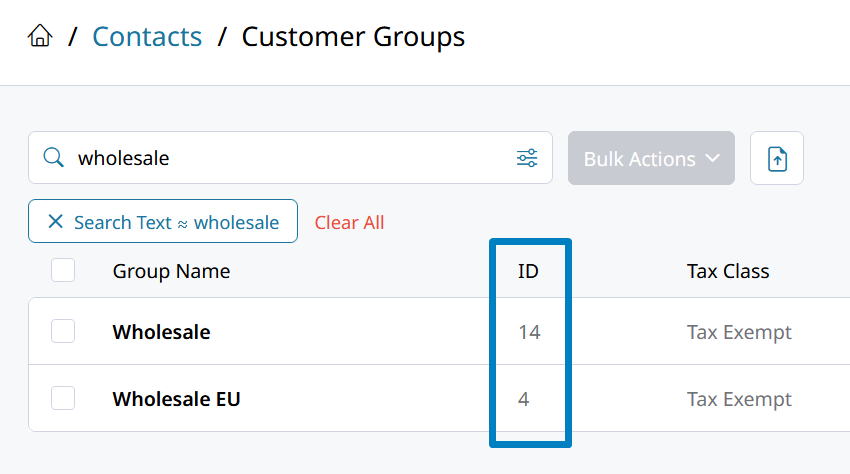This screenshot has width=850, height=474.
Task: Open the Wholesale group name
Action: click(x=162, y=332)
